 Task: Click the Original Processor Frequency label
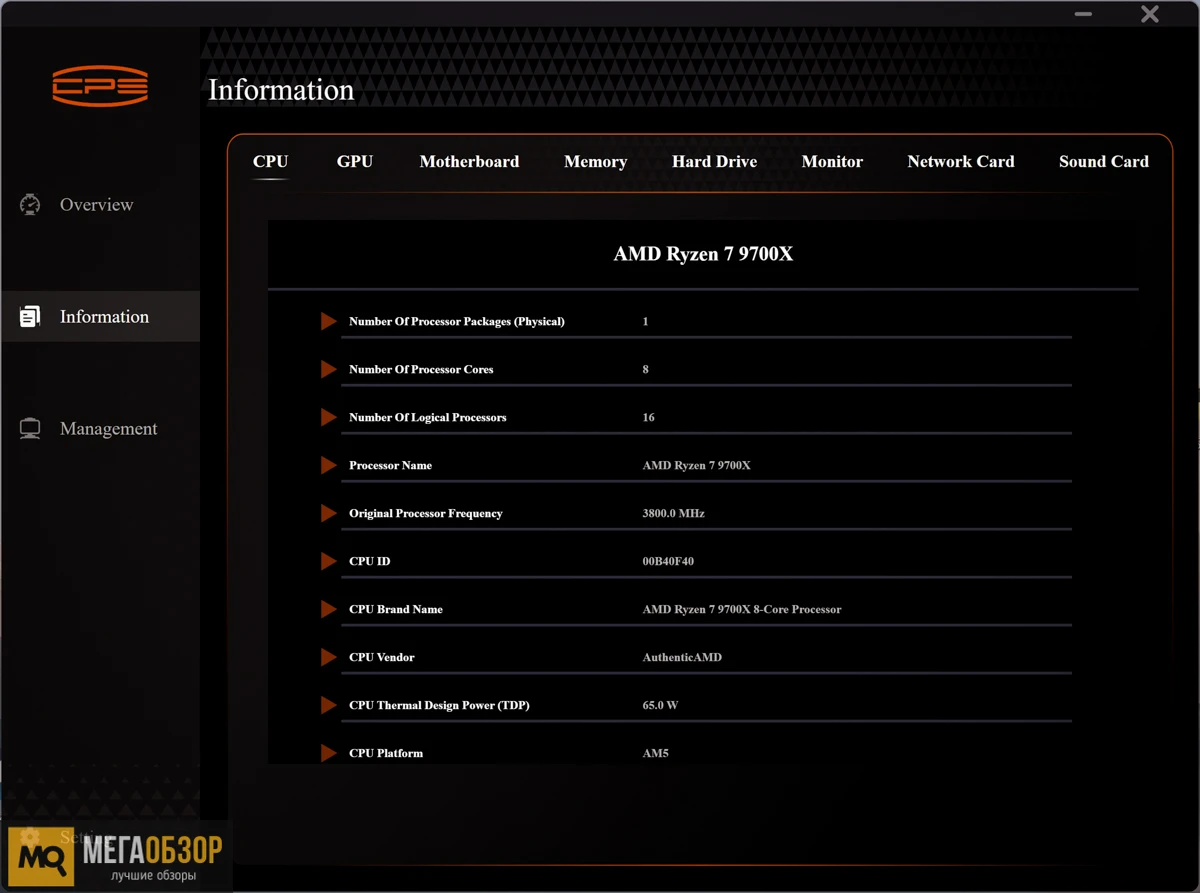coord(426,514)
